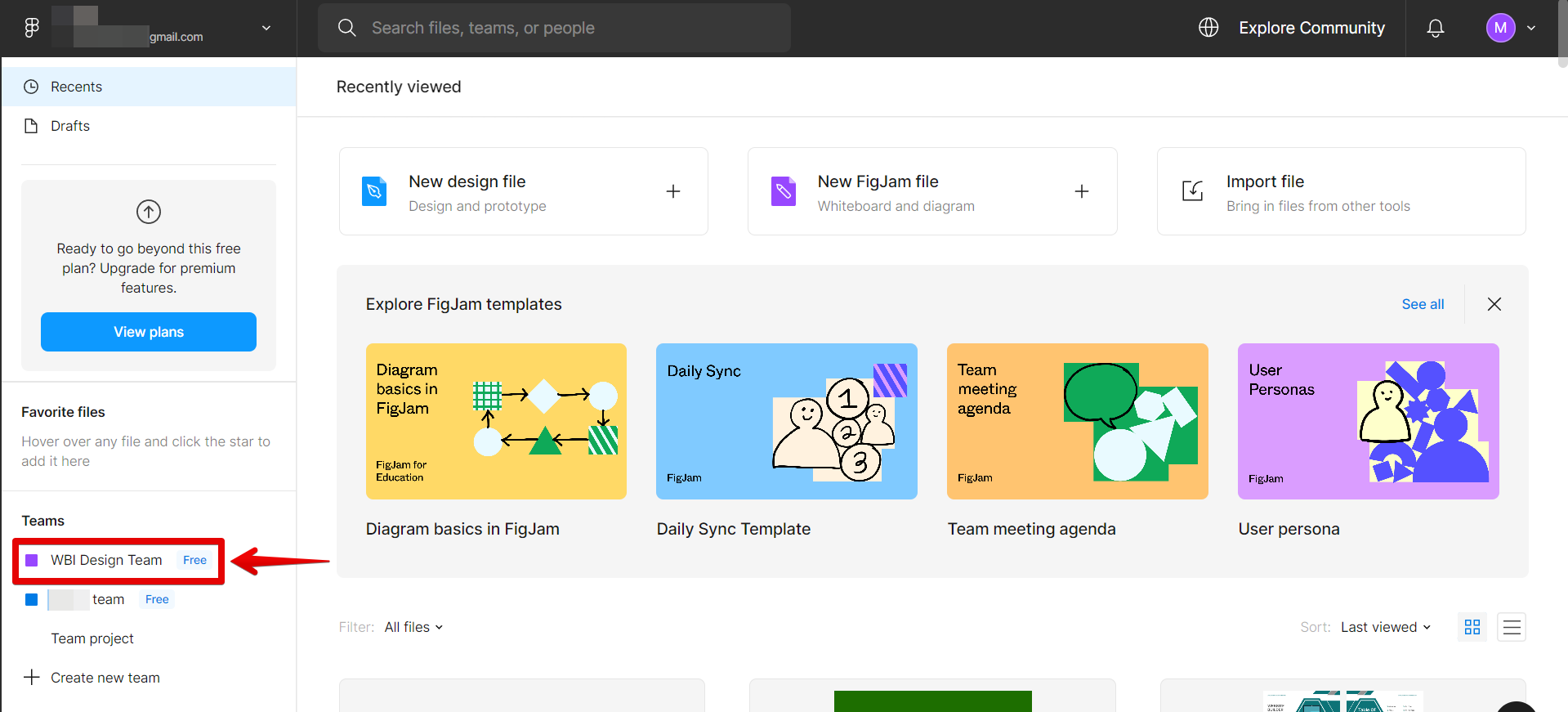Viewport: 1568px width, 712px height.
Task: Open the Daily Sync template thumbnail
Action: (x=786, y=421)
